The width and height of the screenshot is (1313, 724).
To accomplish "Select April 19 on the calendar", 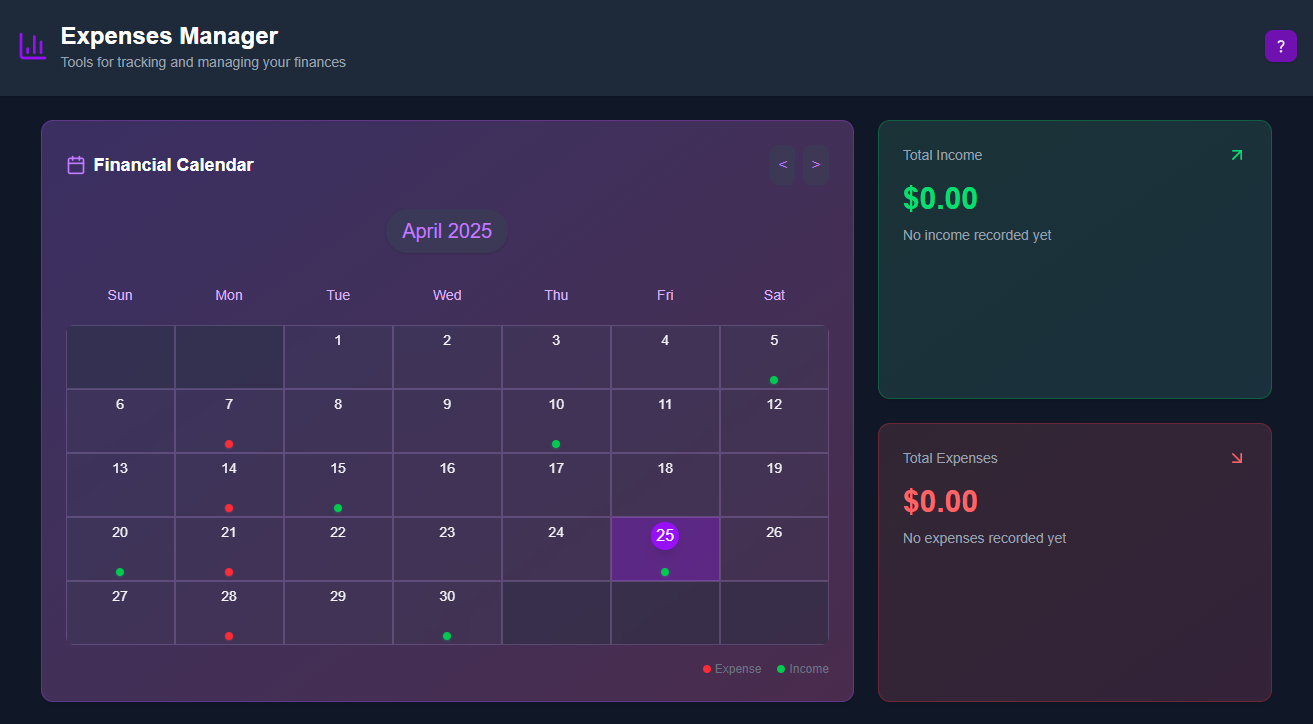I will (x=774, y=485).
